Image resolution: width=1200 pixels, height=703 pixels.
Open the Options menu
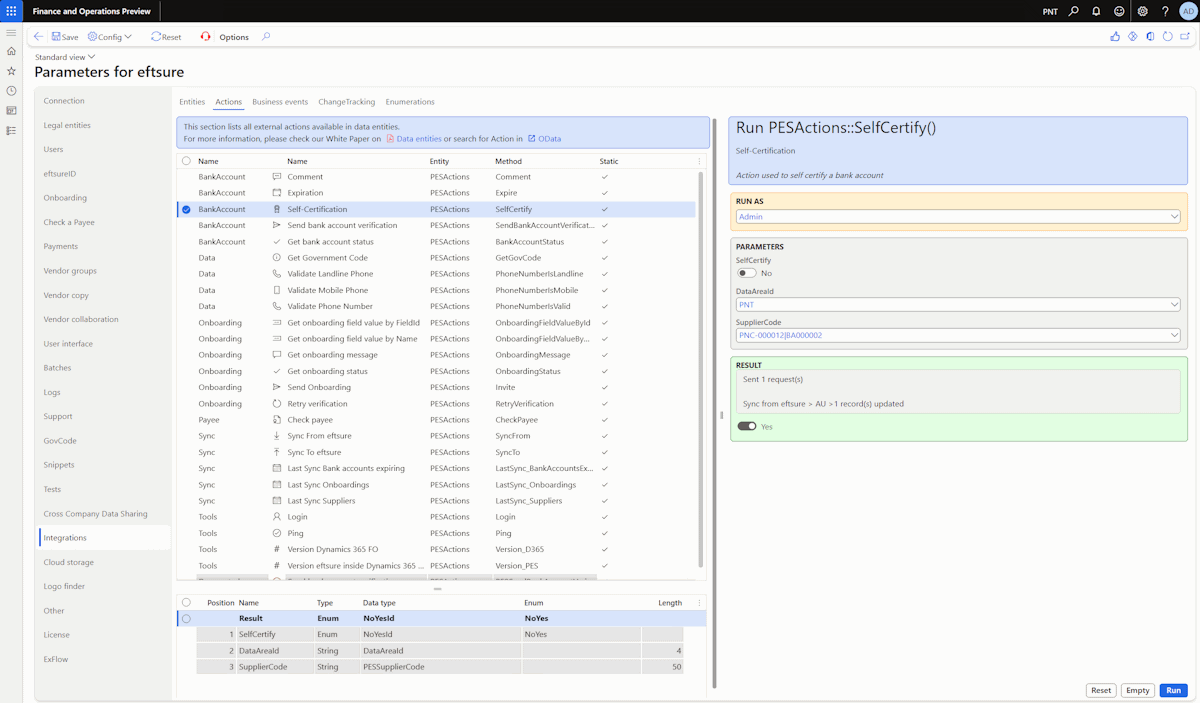point(234,37)
